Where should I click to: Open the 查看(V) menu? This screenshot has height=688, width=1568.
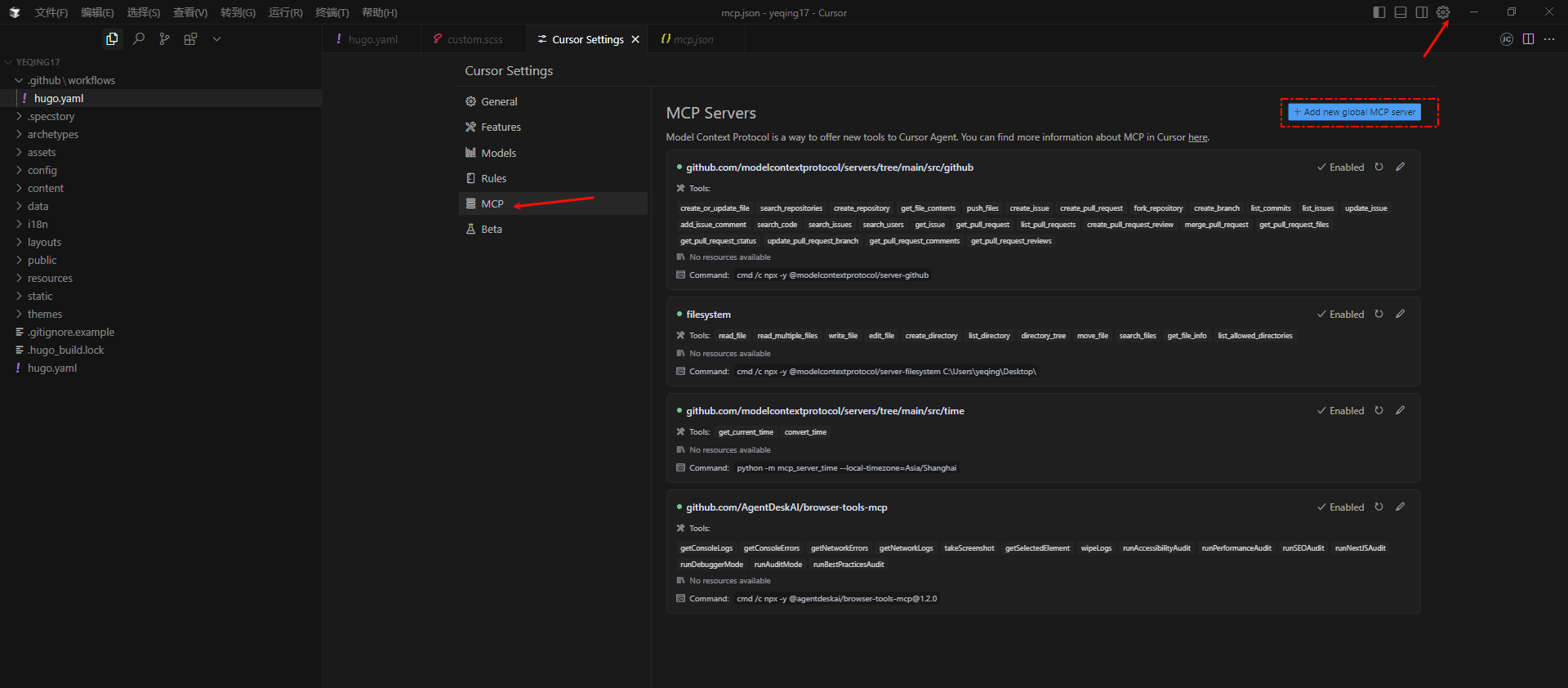[x=190, y=12]
